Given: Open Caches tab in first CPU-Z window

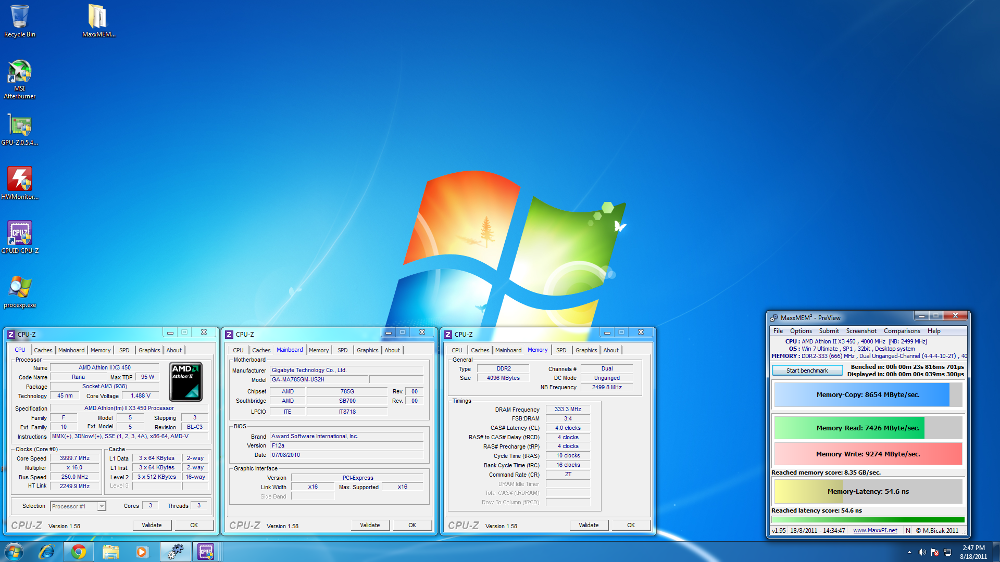Looking at the screenshot, I should coord(43,350).
